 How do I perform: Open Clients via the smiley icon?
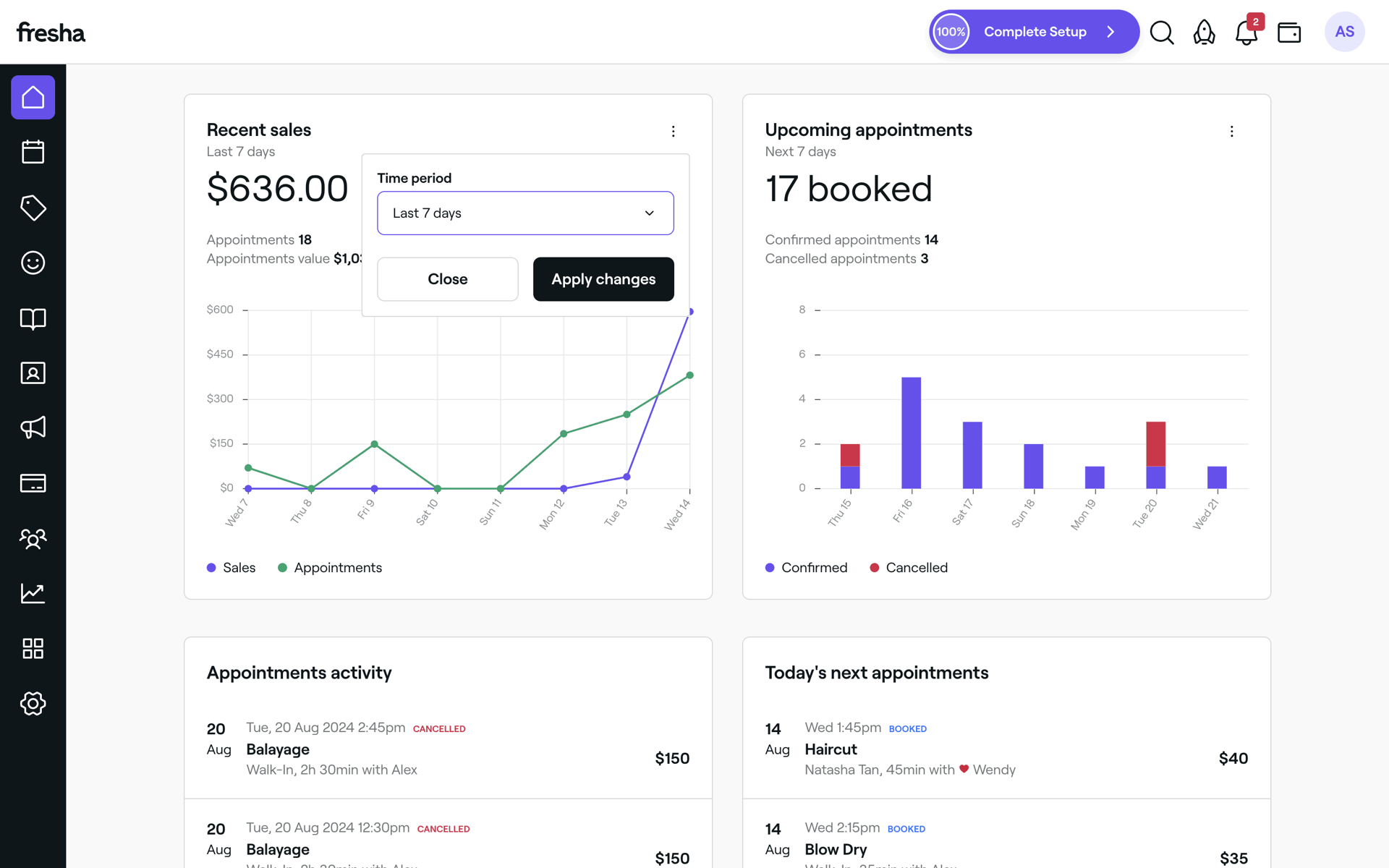coord(33,263)
